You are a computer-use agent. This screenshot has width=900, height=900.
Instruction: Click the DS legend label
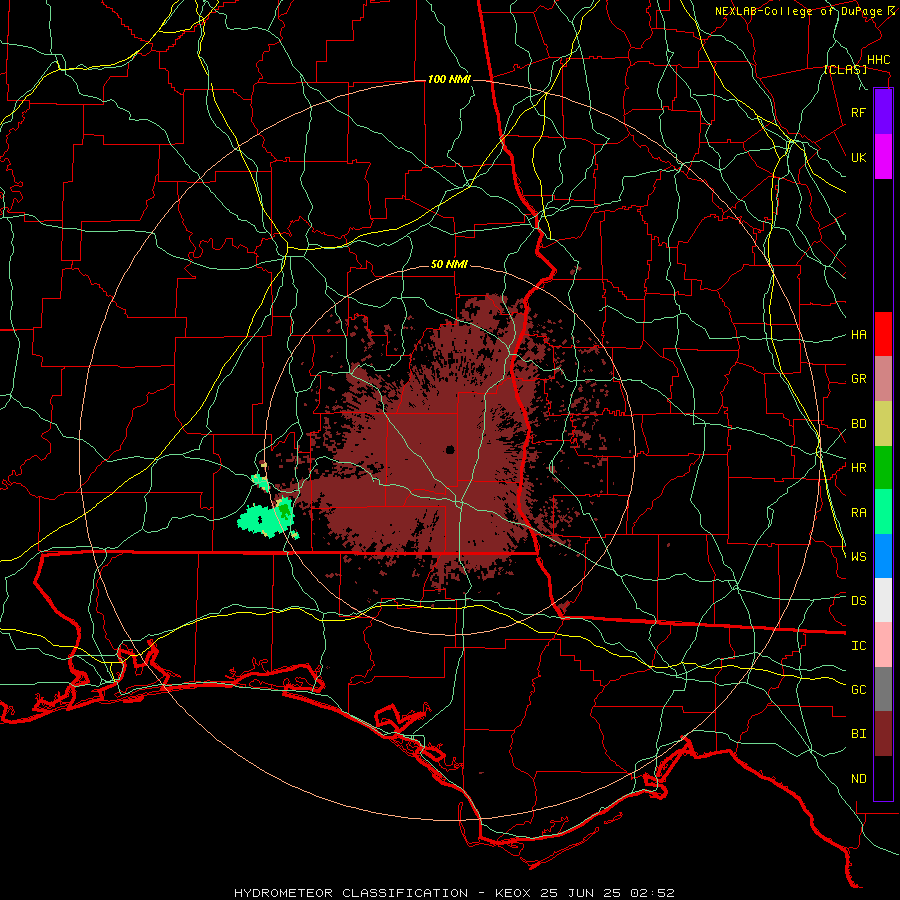click(858, 600)
